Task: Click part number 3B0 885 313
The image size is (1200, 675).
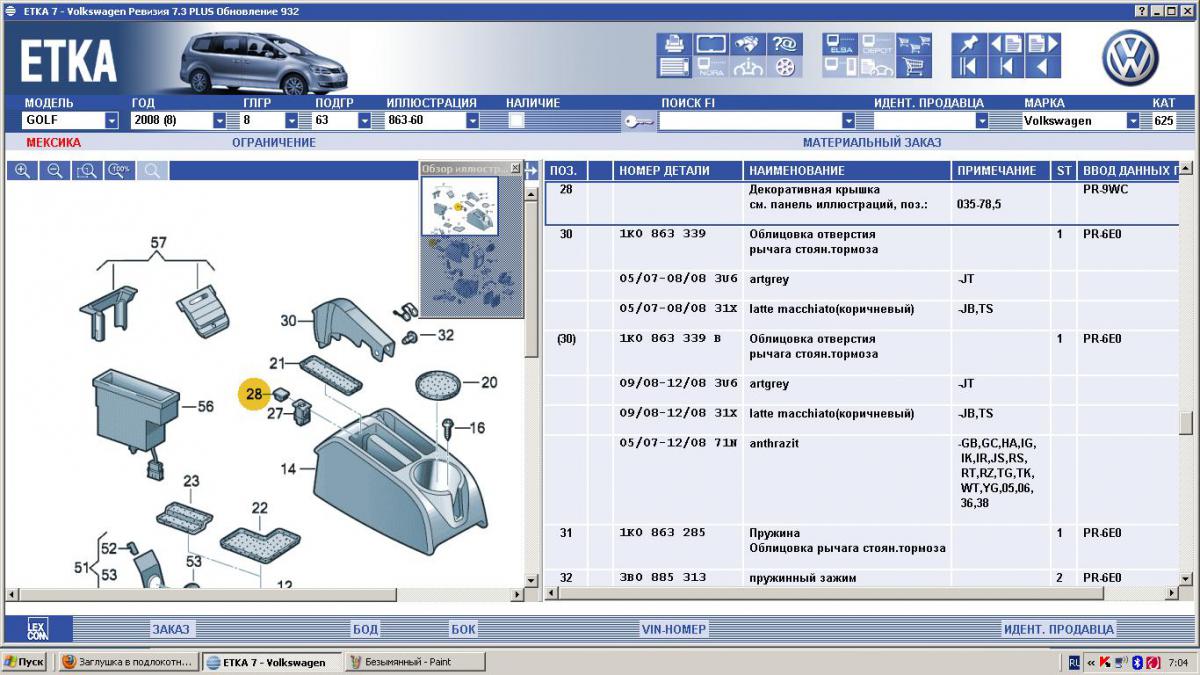Action: coord(662,577)
